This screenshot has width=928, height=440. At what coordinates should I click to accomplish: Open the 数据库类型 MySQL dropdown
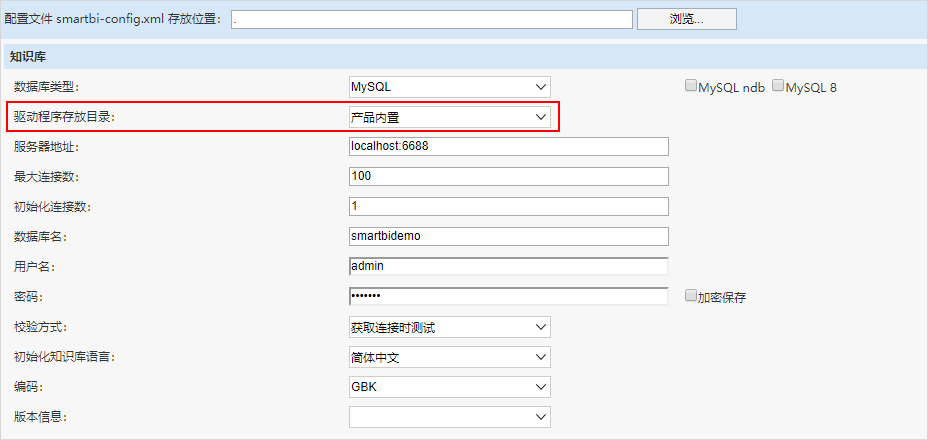(x=450, y=86)
